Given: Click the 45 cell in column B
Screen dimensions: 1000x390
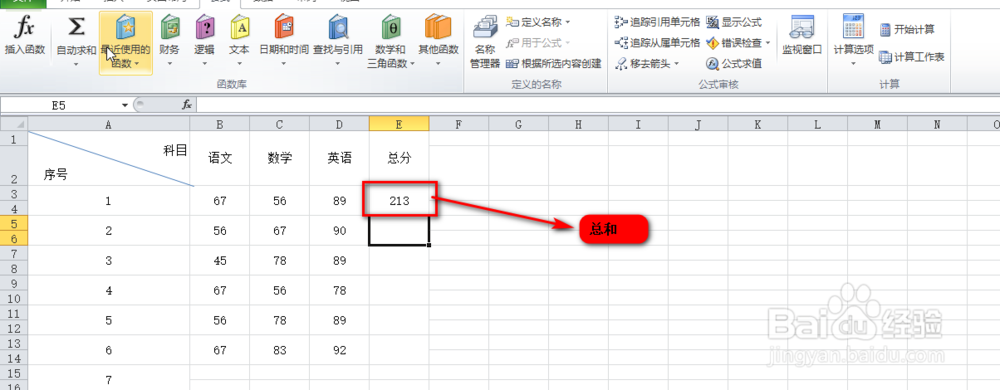Looking at the screenshot, I should tap(219, 261).
